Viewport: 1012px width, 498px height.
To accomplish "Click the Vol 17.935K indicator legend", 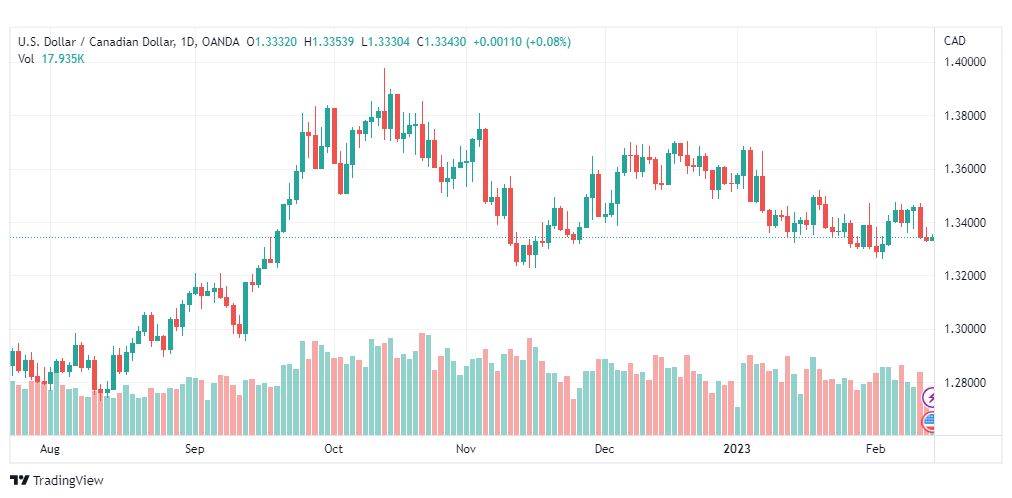I will coord(52,59).
